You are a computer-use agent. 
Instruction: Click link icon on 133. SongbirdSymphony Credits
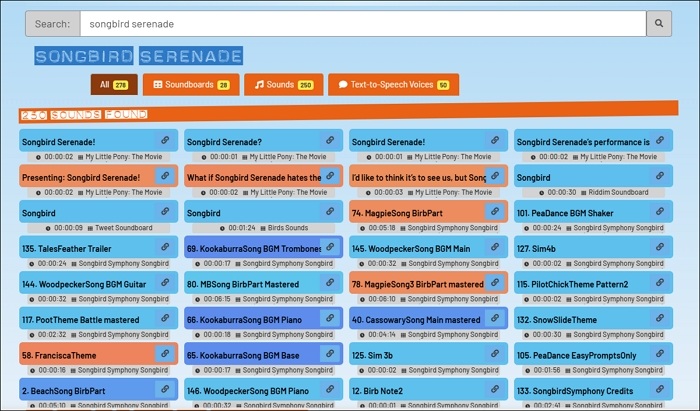click(x=660, y=389)
